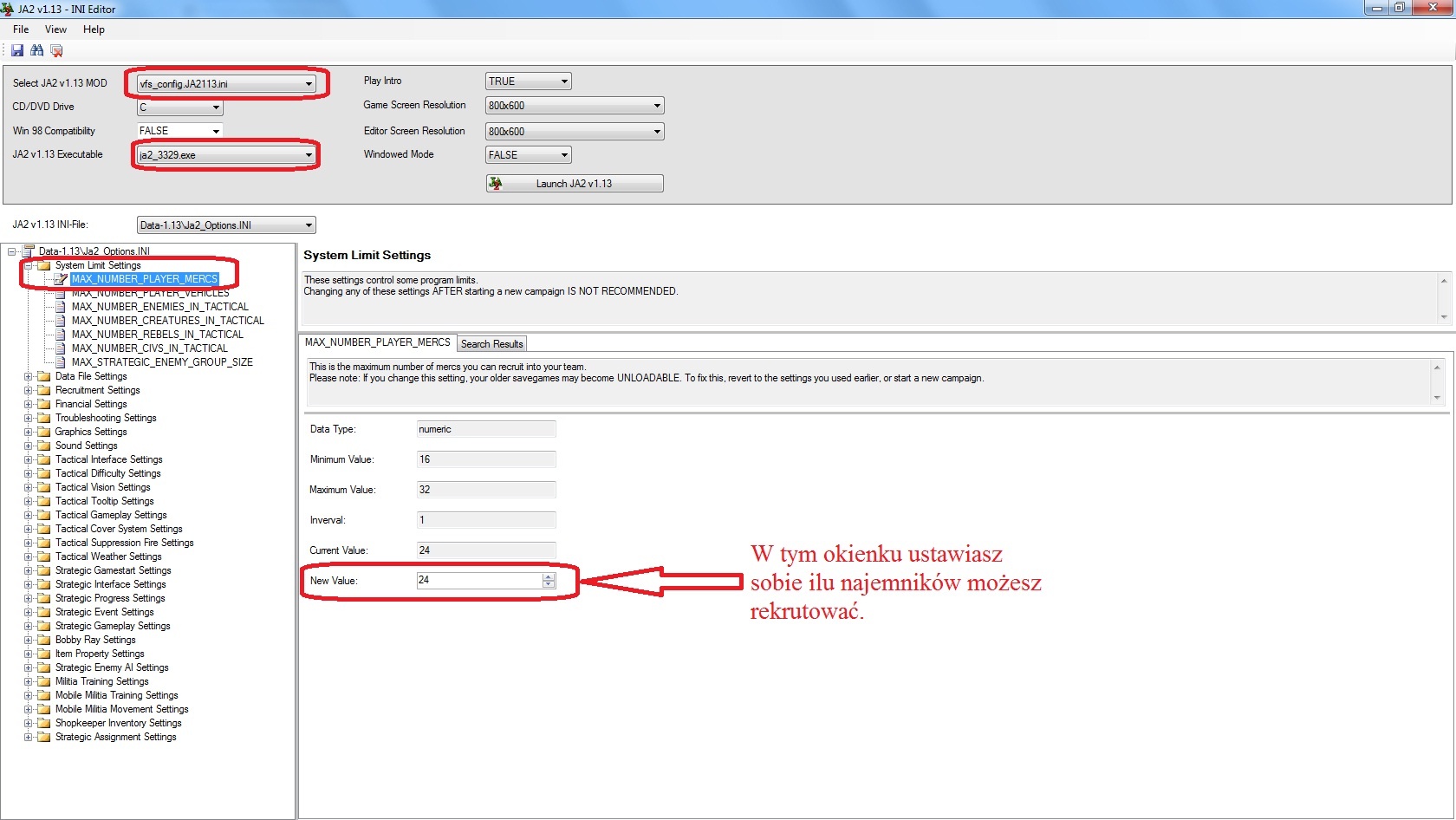Open the File menu
The image size is (1456, 820).
tap(21, 29)
